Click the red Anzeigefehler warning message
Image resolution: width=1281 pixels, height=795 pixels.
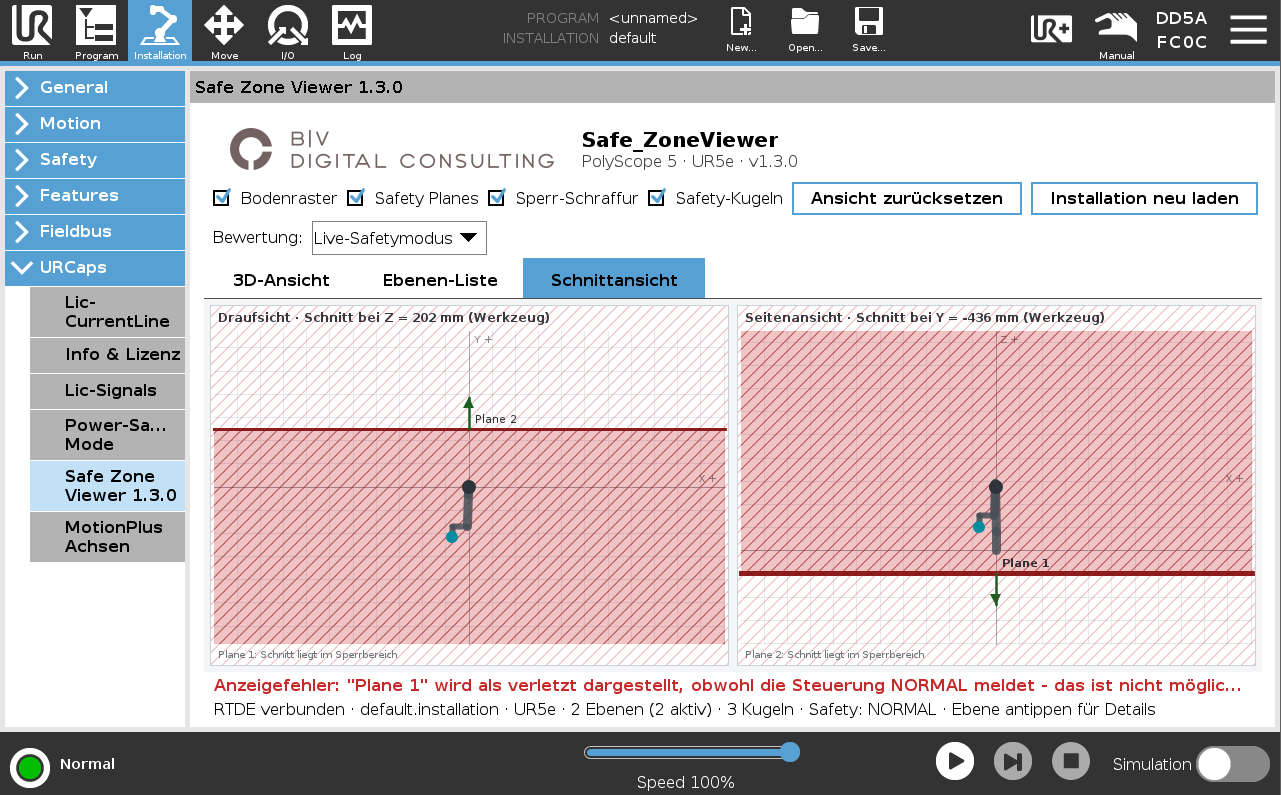coord(728,686)
